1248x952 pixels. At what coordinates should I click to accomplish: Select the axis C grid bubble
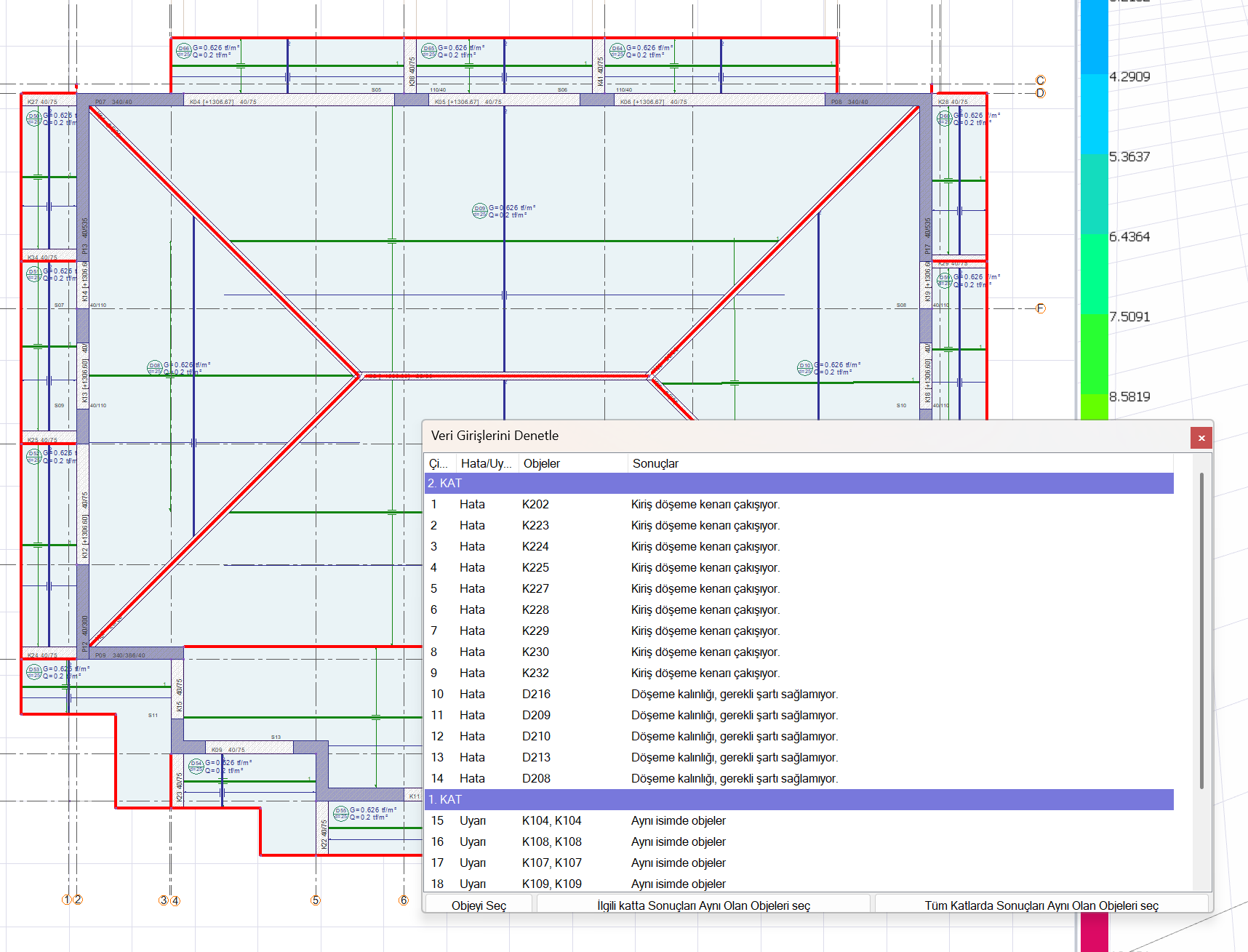pyautogui.click(x=1040, y=80)
